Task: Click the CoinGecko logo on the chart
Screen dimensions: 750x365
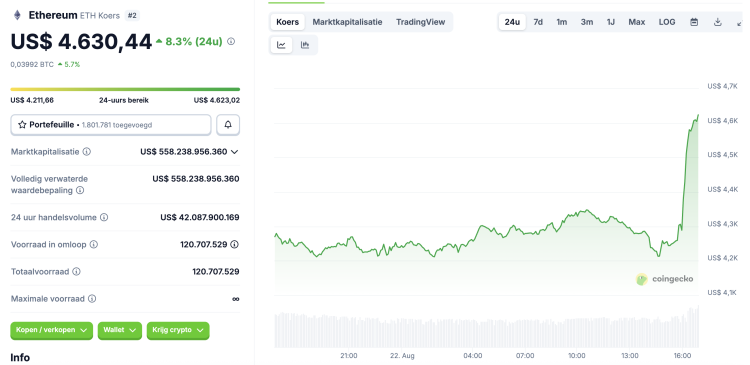Action: [x=664, y=279]
